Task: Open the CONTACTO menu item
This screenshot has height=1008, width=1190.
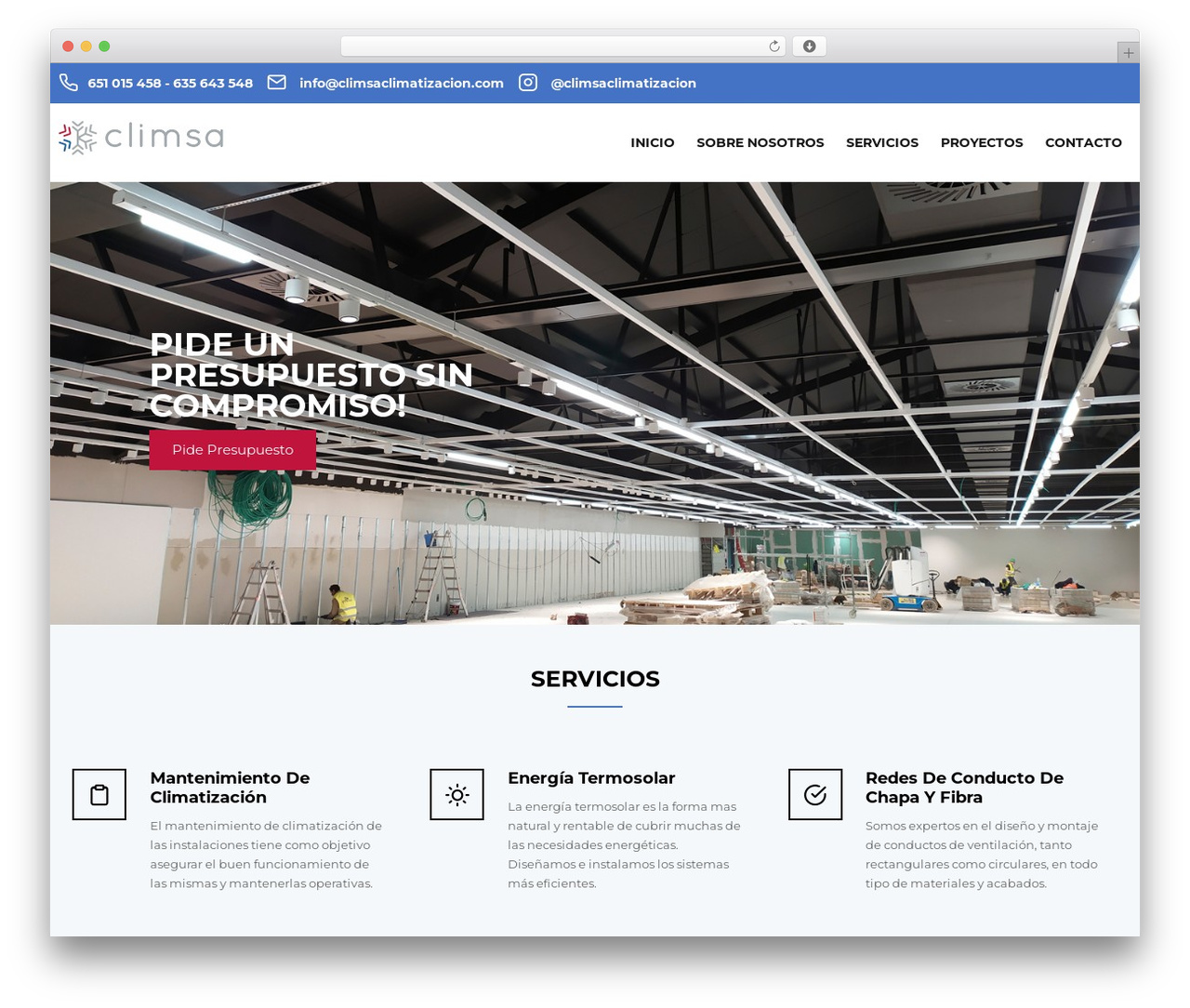Action: pyautogui.click(x=1083, y=142)
